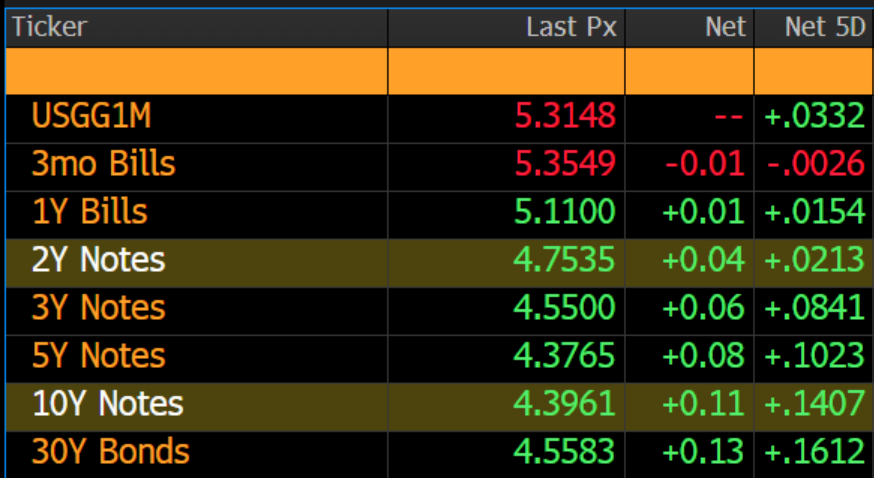Click the +0.04 net change value
The image size is (874, 478).
pos(703,260)
